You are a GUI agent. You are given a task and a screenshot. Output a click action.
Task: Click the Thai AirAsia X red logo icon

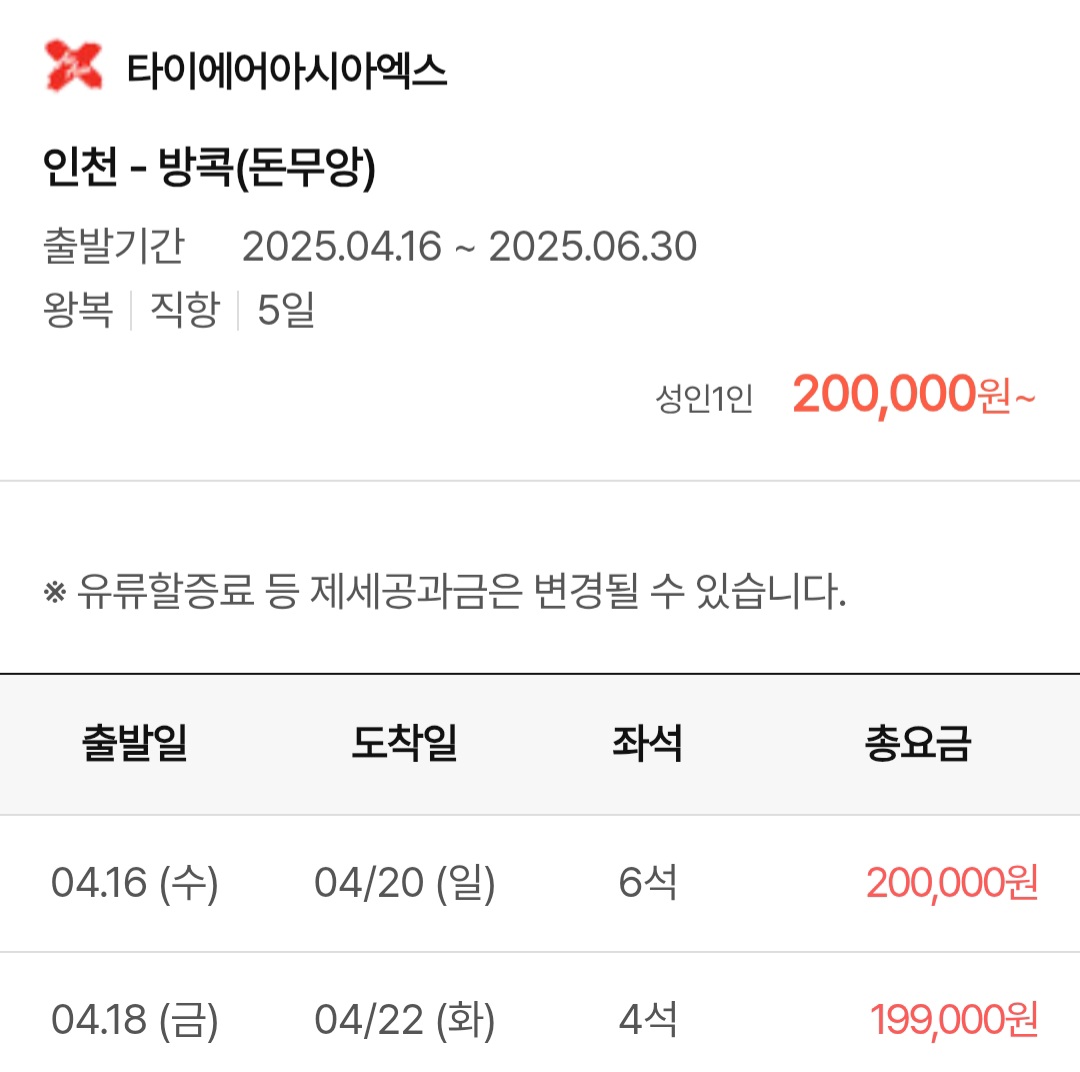73,66
